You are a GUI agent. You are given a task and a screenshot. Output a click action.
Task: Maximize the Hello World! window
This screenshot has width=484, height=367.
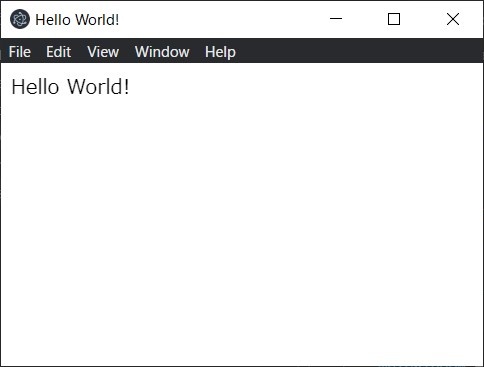coord(394,19)
